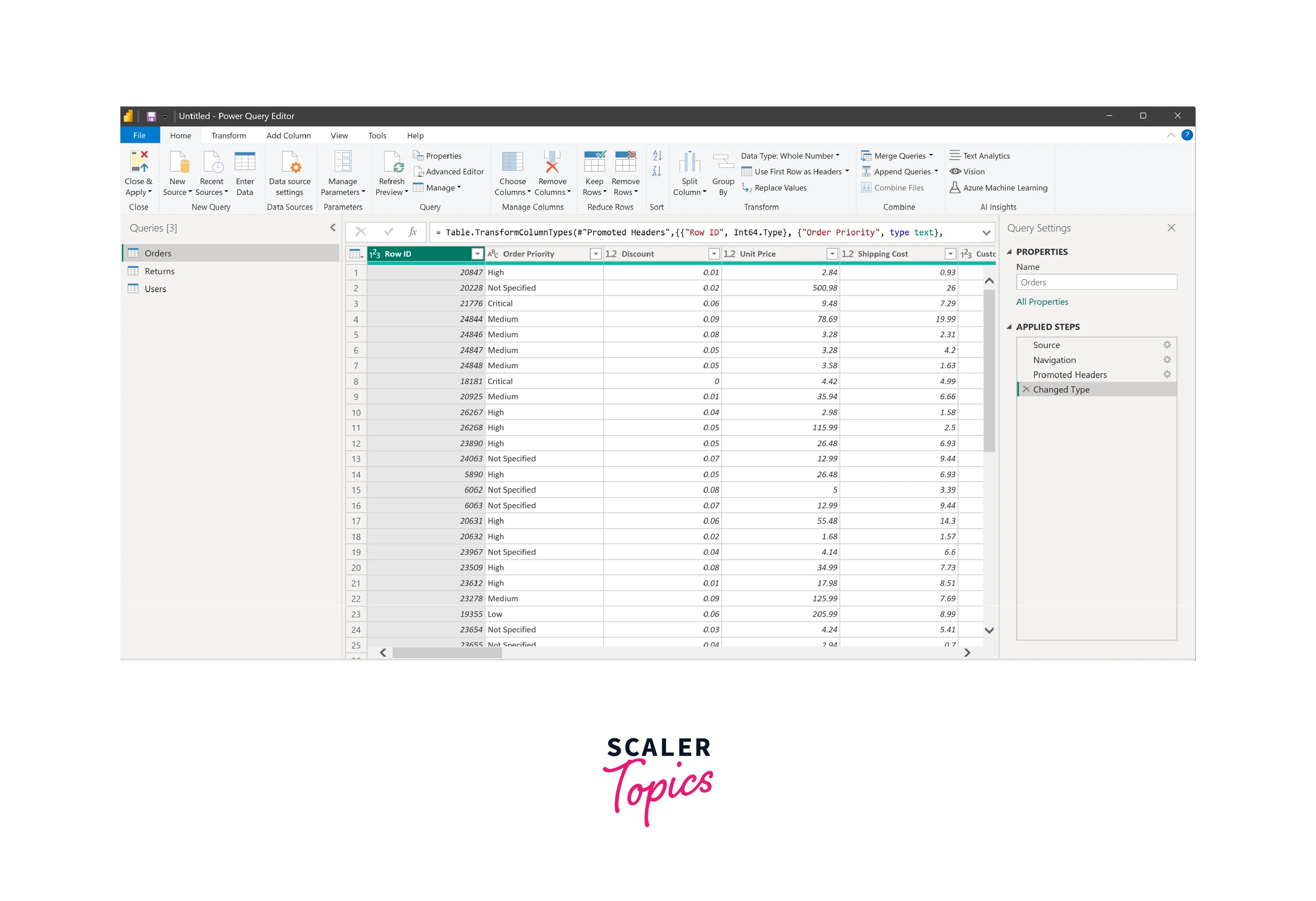Screen dimensions: 1316x901
Task: Select the Returns query
Action: point(159,271)
